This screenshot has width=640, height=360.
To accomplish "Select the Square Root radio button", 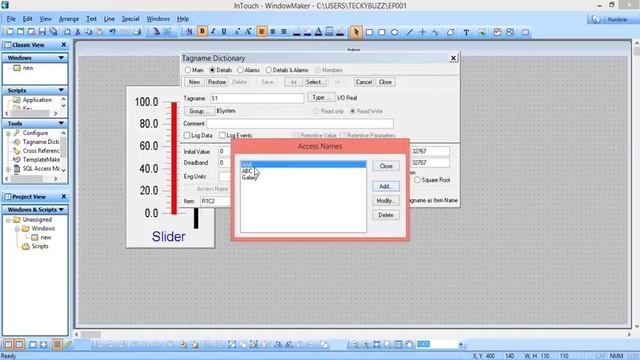I will click(x=417, y=180).
